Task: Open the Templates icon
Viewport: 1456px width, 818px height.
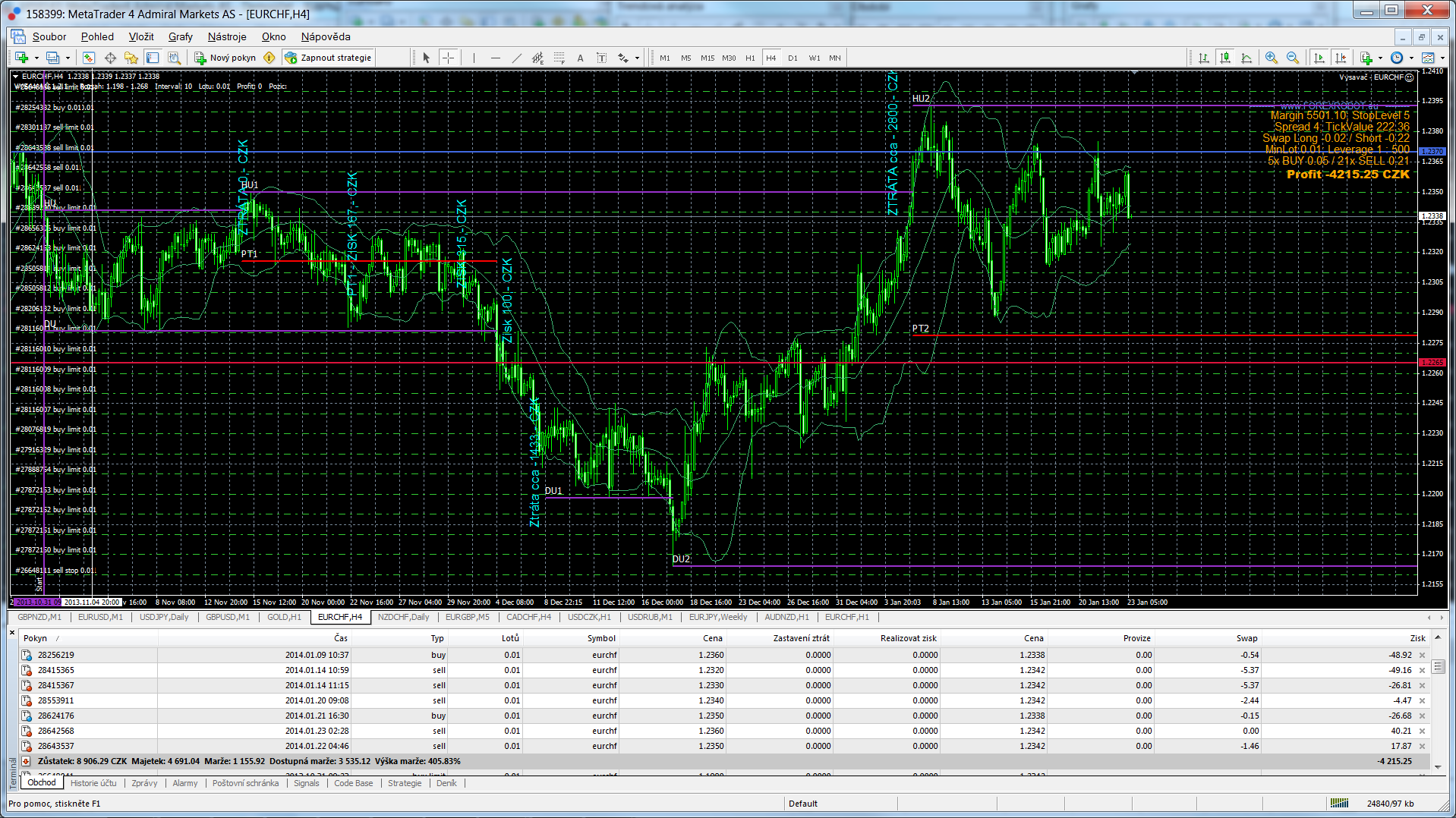Action: [1428, 58]
